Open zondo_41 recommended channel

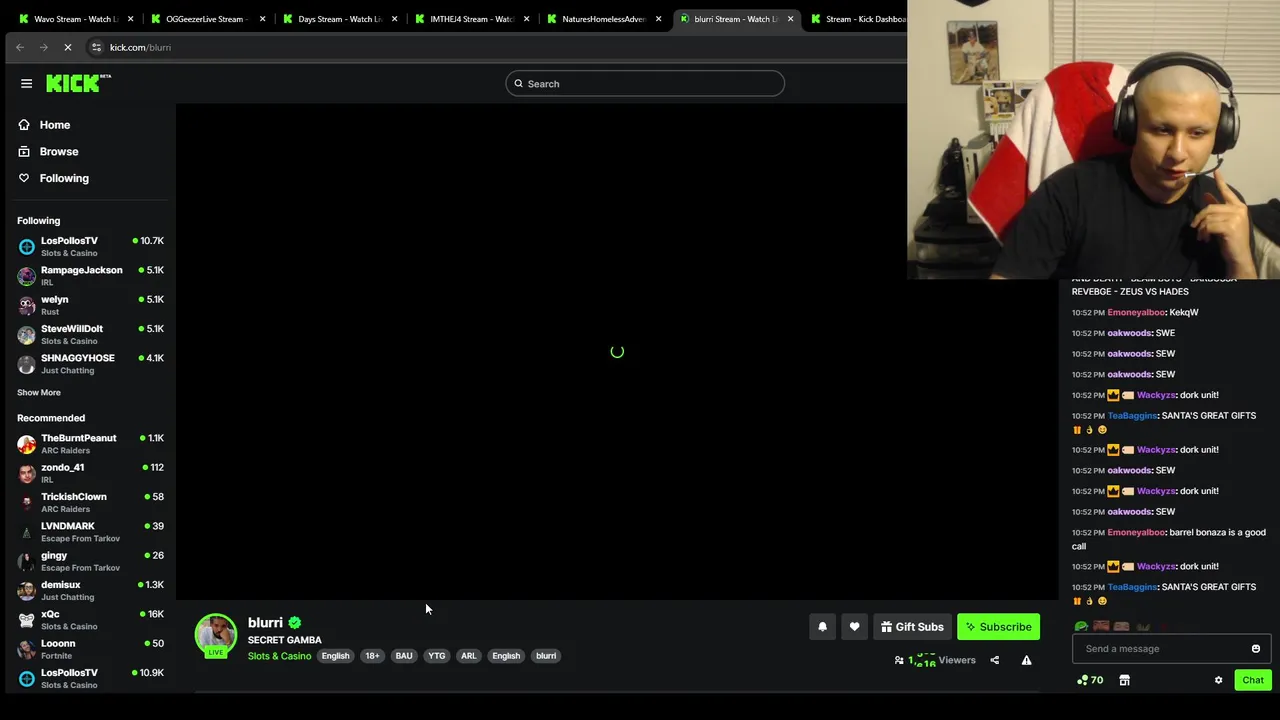point(90,473)
